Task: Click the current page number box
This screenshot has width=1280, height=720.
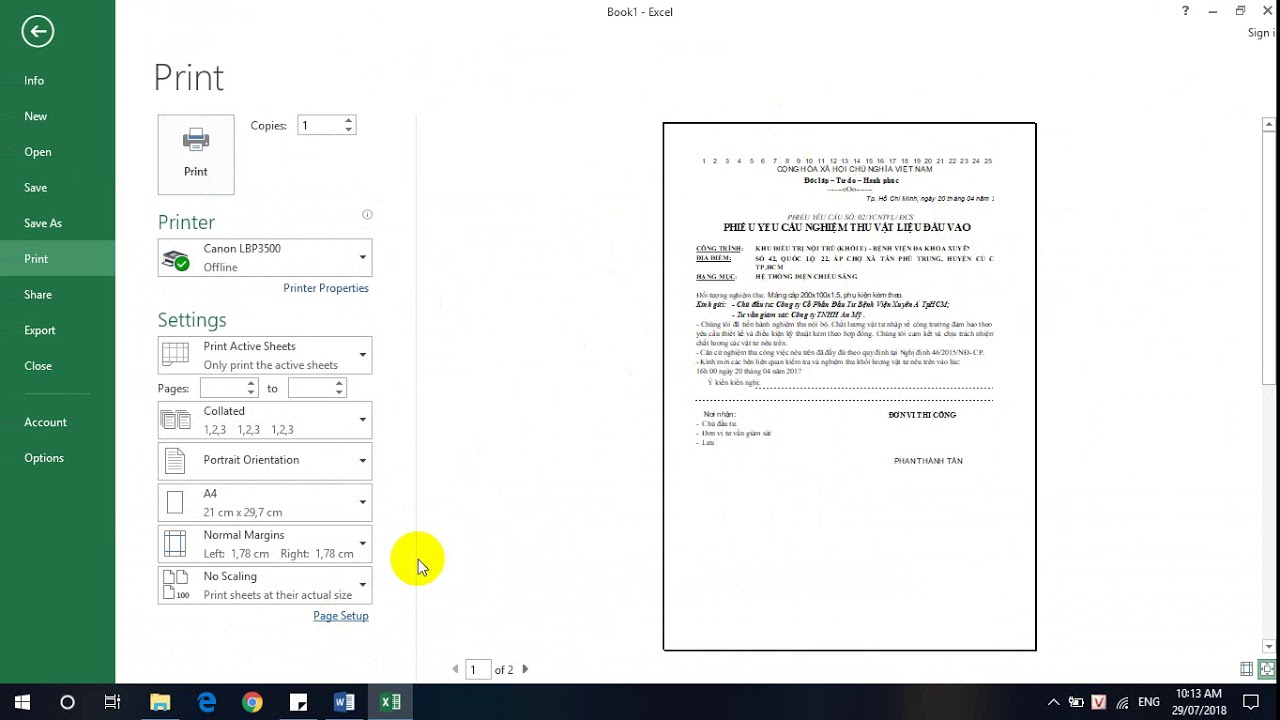Action: (478, 669)
